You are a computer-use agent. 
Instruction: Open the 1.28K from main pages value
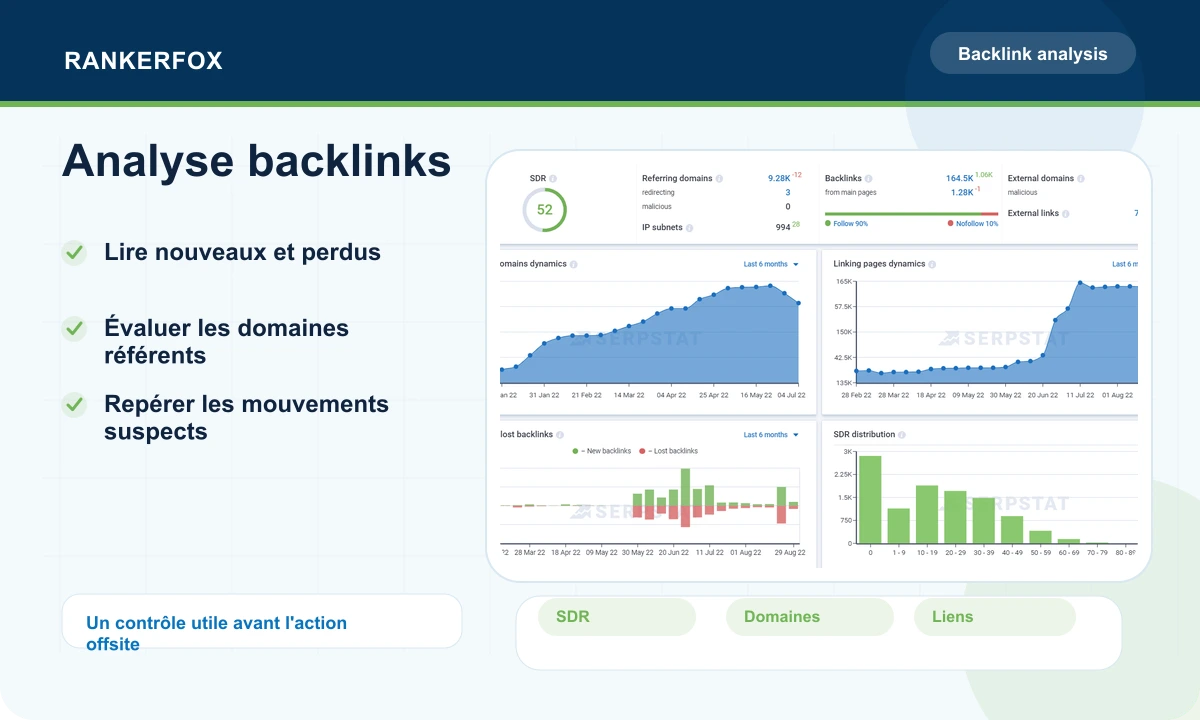962,193
